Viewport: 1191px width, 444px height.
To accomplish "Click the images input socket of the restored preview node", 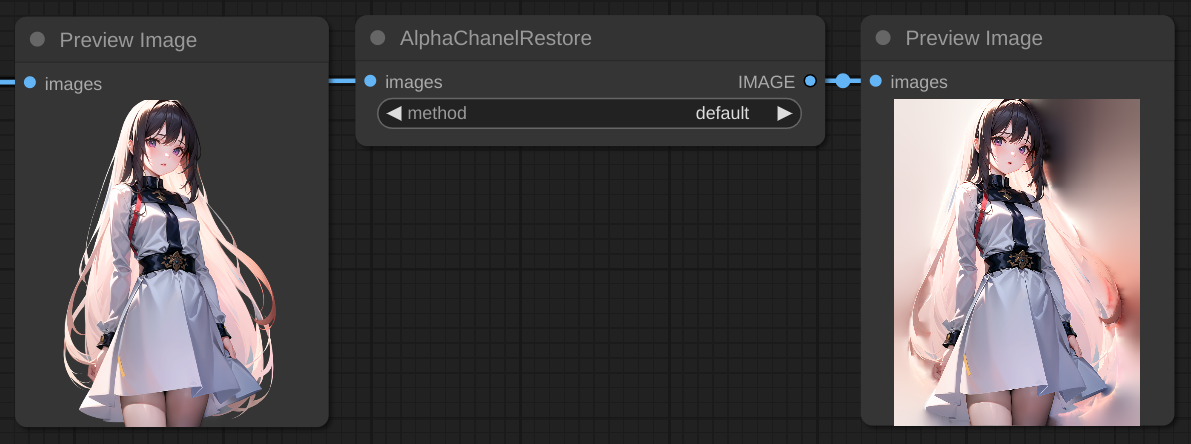I will (876, 81).
